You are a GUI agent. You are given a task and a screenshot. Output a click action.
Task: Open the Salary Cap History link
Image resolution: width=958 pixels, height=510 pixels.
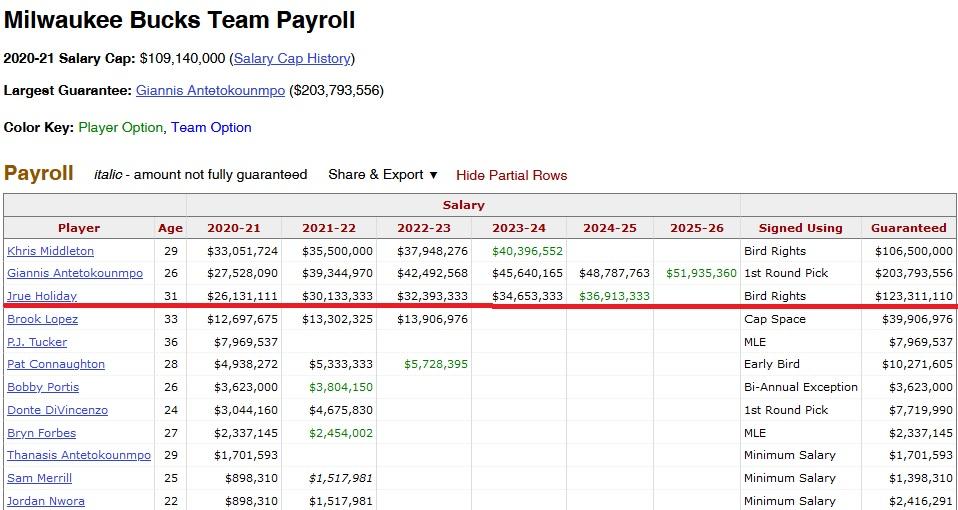tap(292, 59)
